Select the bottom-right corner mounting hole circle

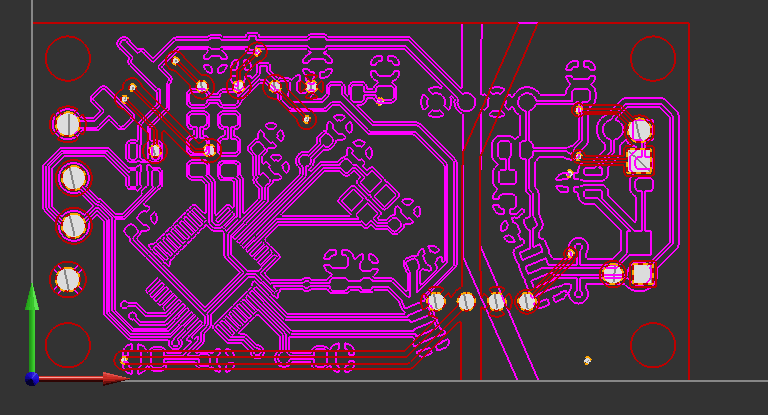(x=653, y=344)
